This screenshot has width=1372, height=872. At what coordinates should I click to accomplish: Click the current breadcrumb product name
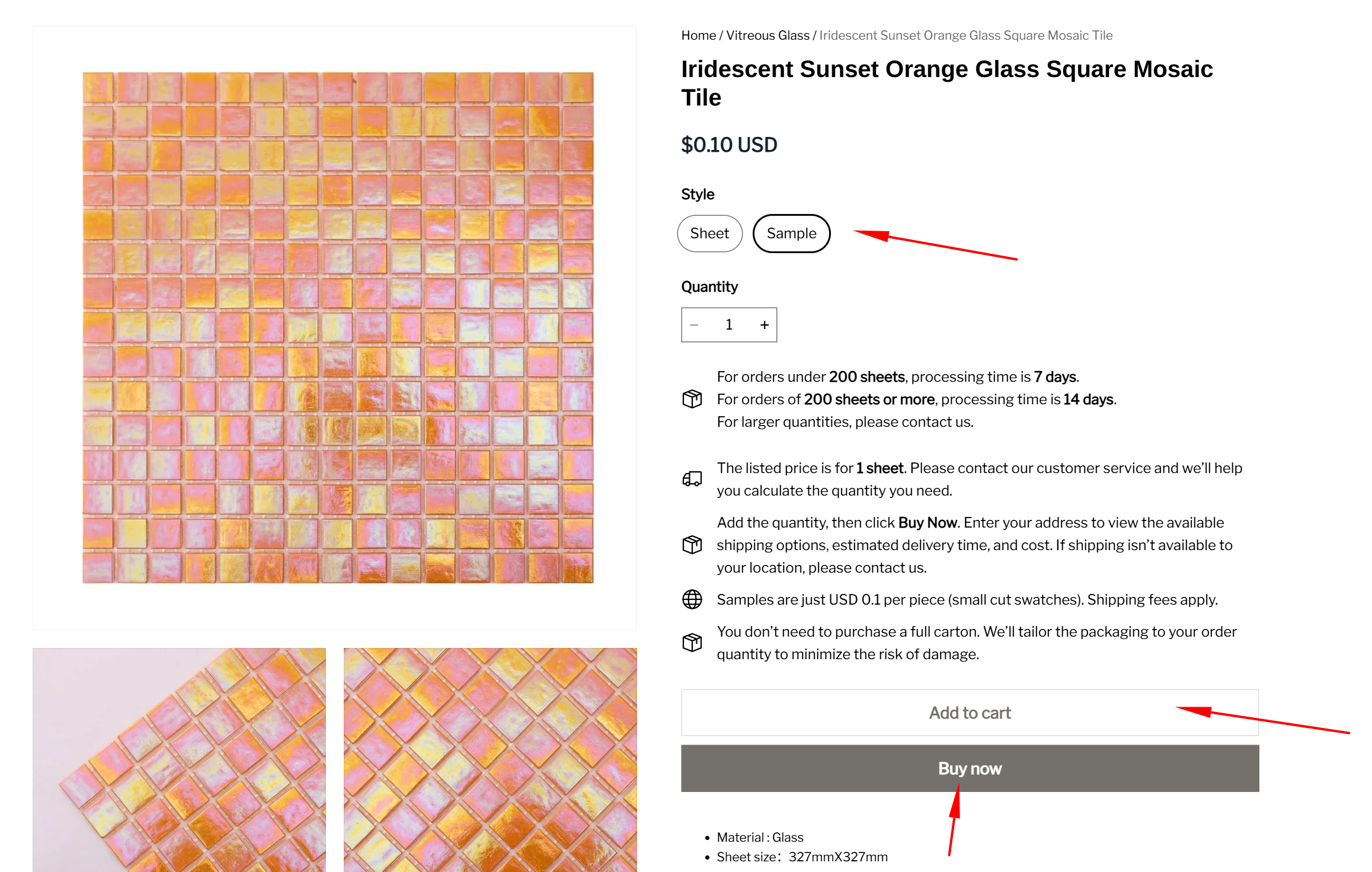965,36
